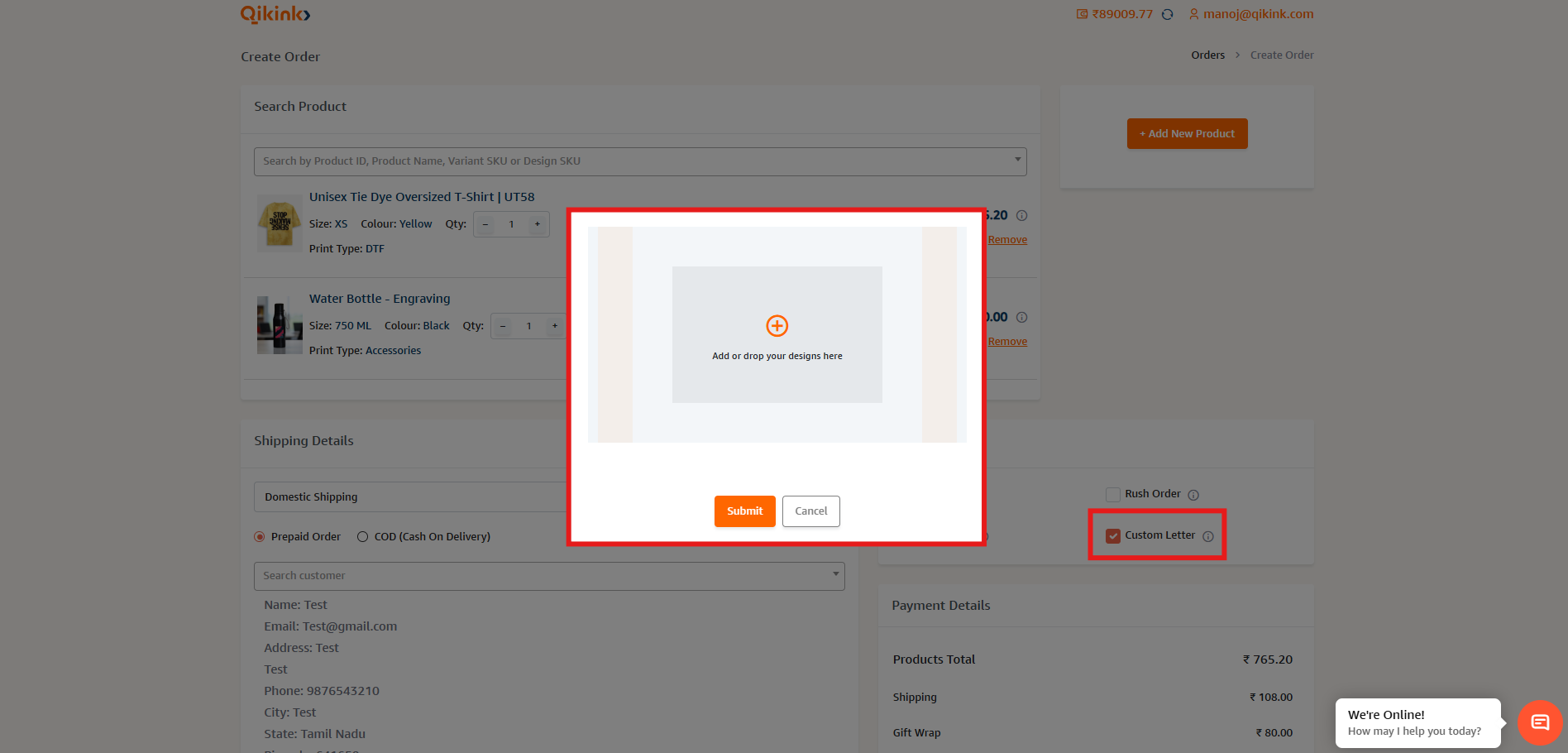Open the live chat bubble icon

coord(1539,722)
